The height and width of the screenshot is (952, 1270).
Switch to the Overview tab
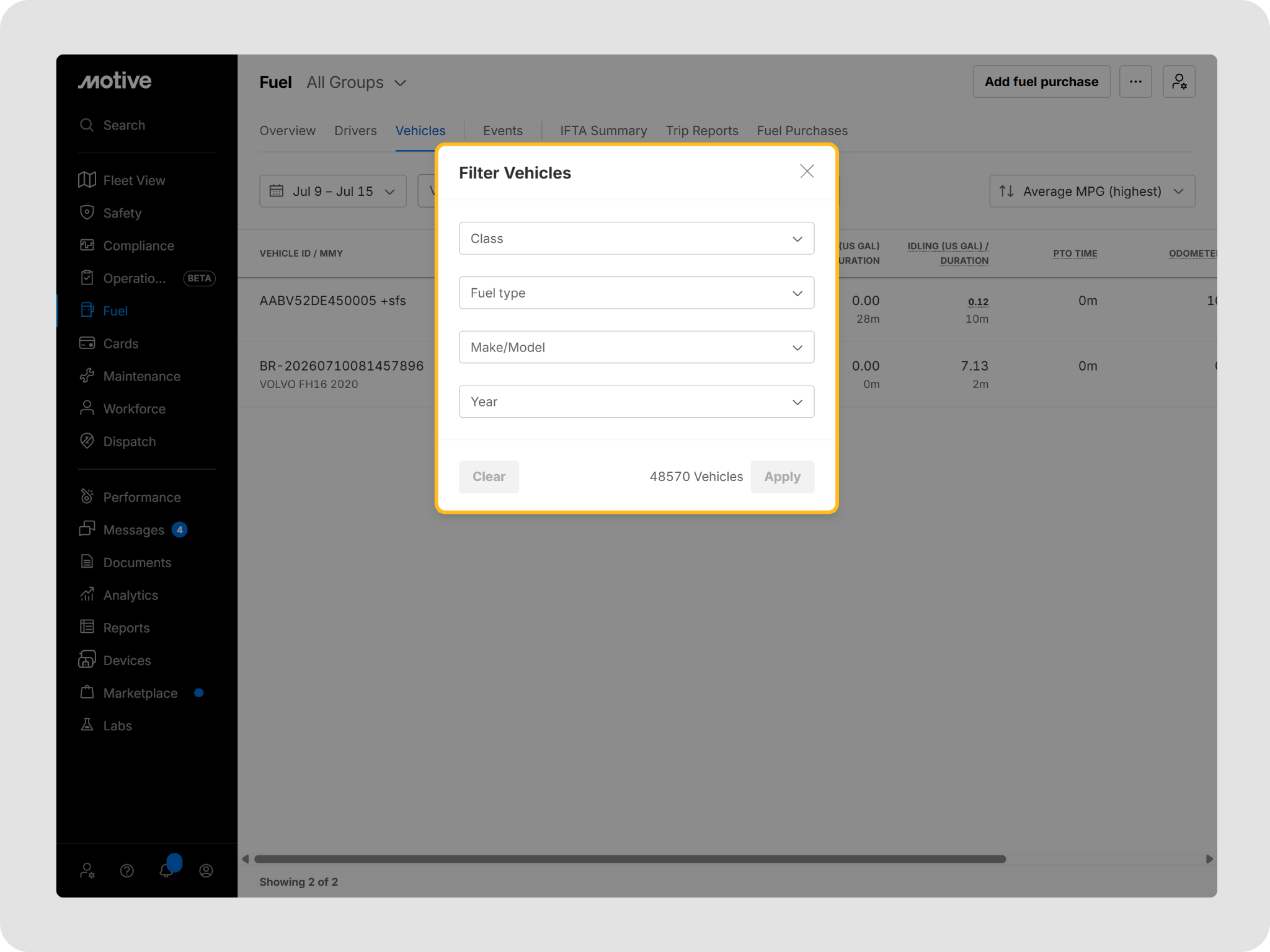(x=287, y=131)
